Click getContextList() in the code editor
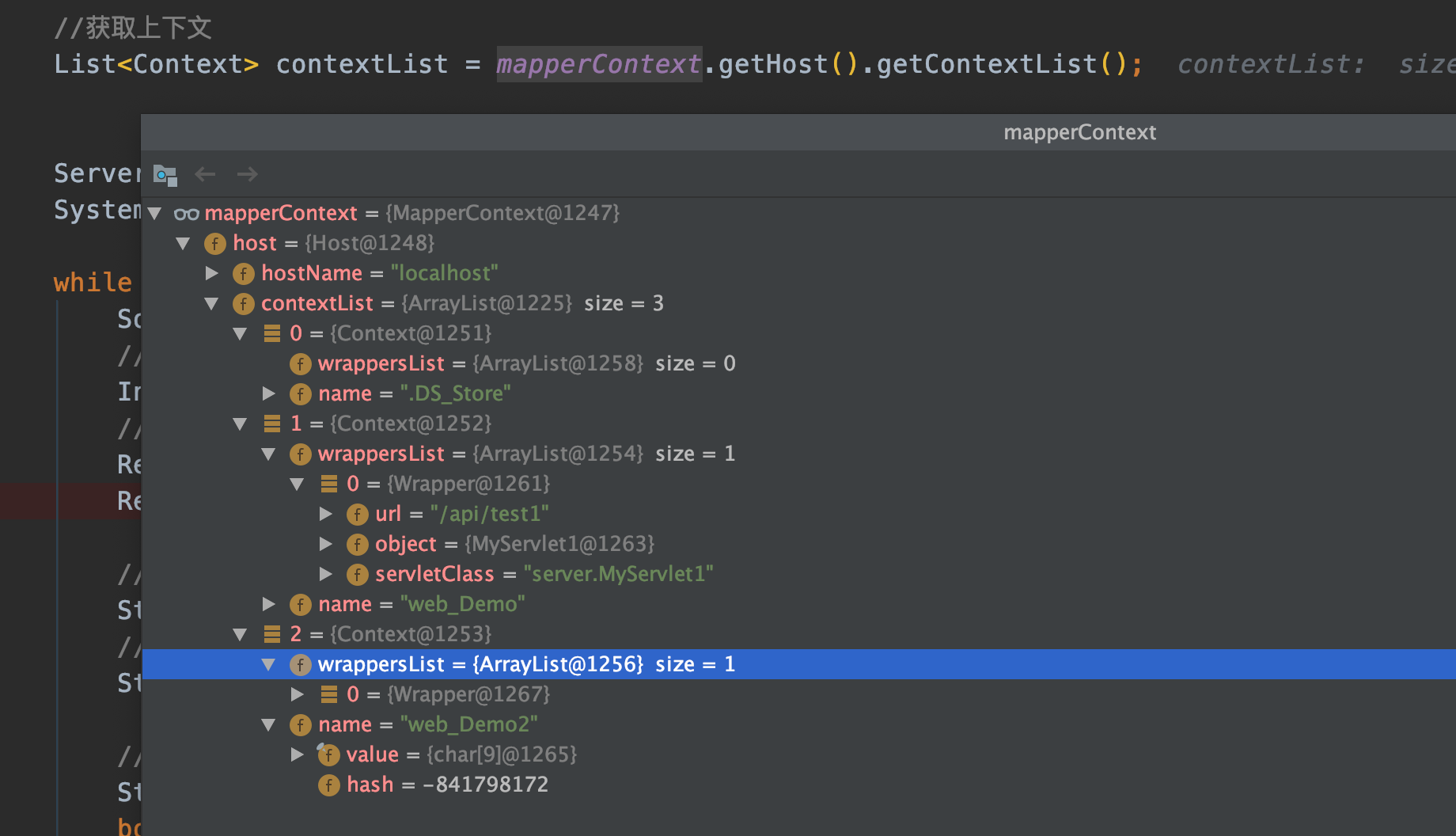 [1002, 64]
